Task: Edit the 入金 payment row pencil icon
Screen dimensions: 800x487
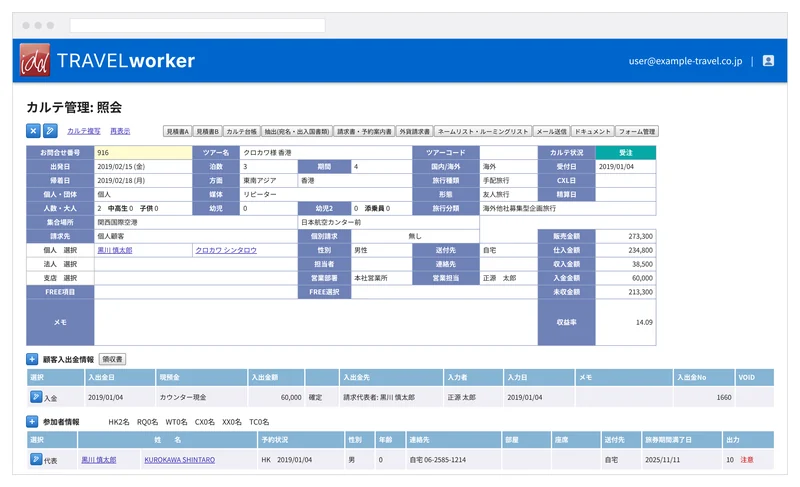Action: (36, 397)
